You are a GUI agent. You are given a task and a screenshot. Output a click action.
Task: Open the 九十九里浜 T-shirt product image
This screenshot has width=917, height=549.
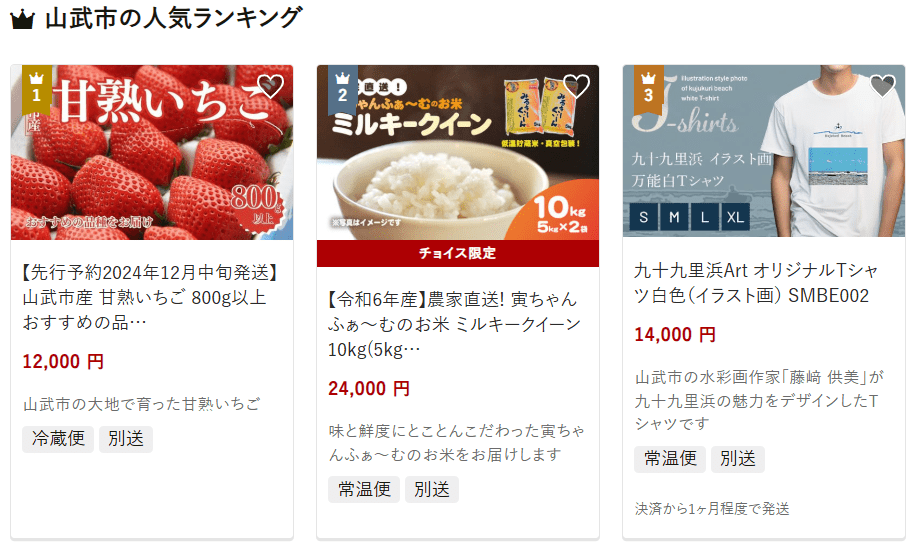click(x=764, y=151)
